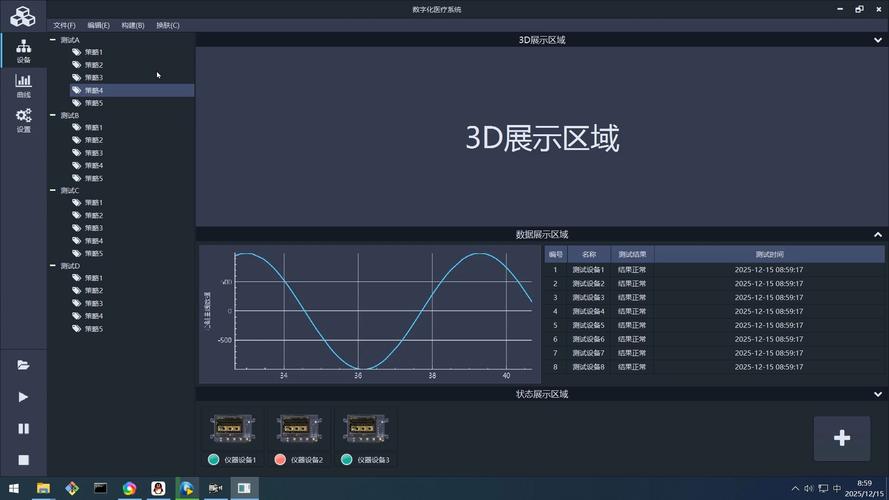The image size is (889, 500).
Task: Select the 仪器设备3 device thumbnail
Action: 365,428
